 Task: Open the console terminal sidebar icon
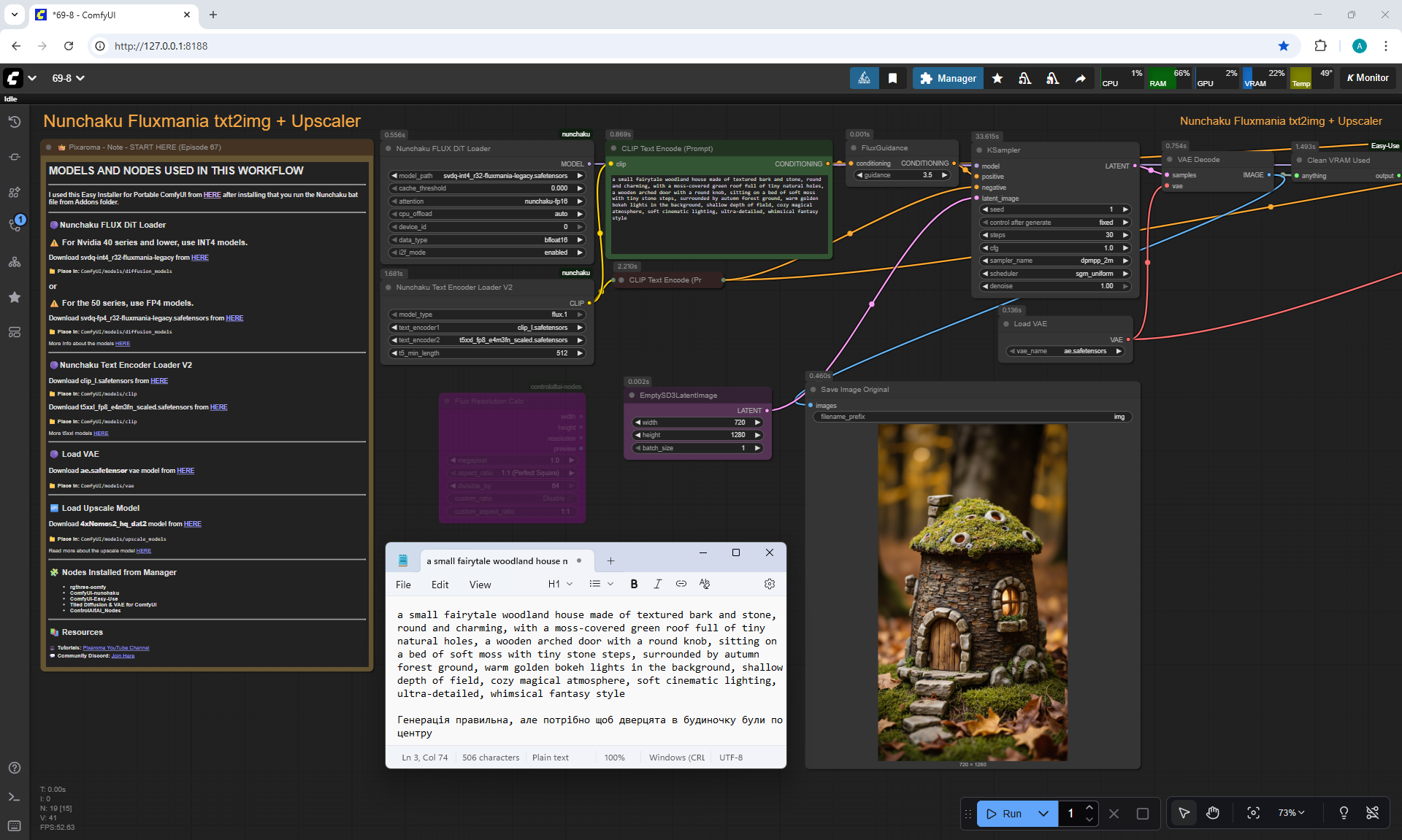pyautogui.click(x=15, y=797)
